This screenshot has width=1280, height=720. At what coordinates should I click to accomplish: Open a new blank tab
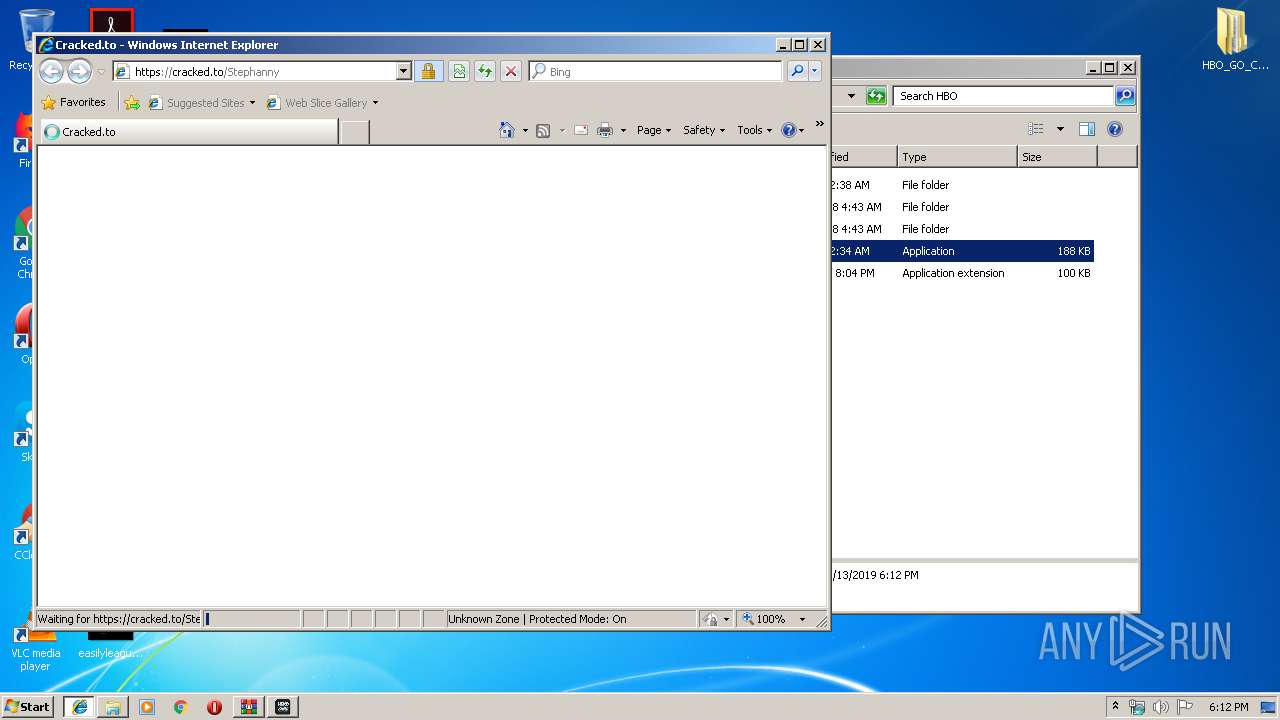pyautogui.click(x=354, y=132)
